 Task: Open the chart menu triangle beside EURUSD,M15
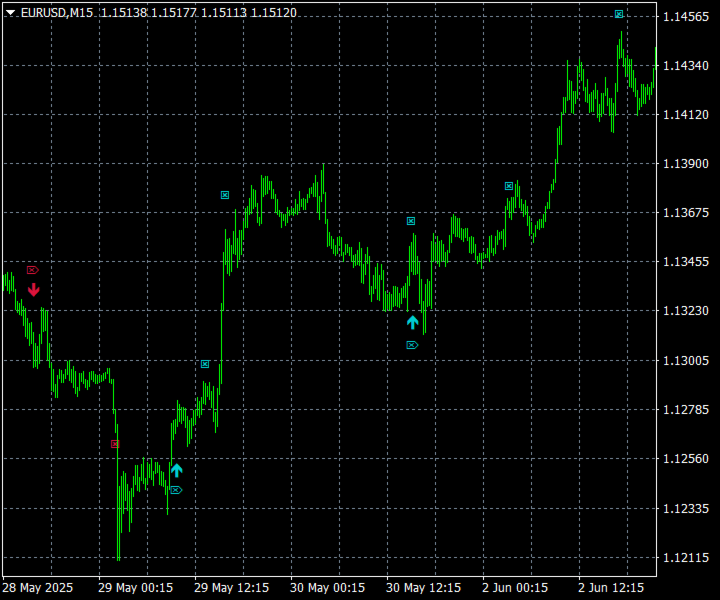pos(10,13)
